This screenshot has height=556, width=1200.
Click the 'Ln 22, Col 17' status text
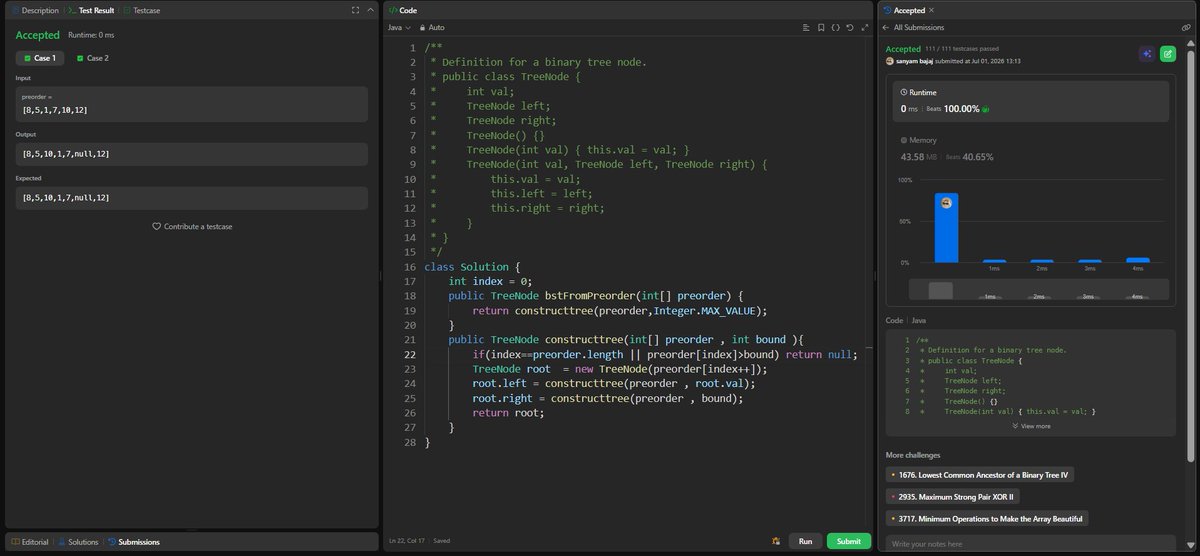pyautogui.click(x=409, y=542)
